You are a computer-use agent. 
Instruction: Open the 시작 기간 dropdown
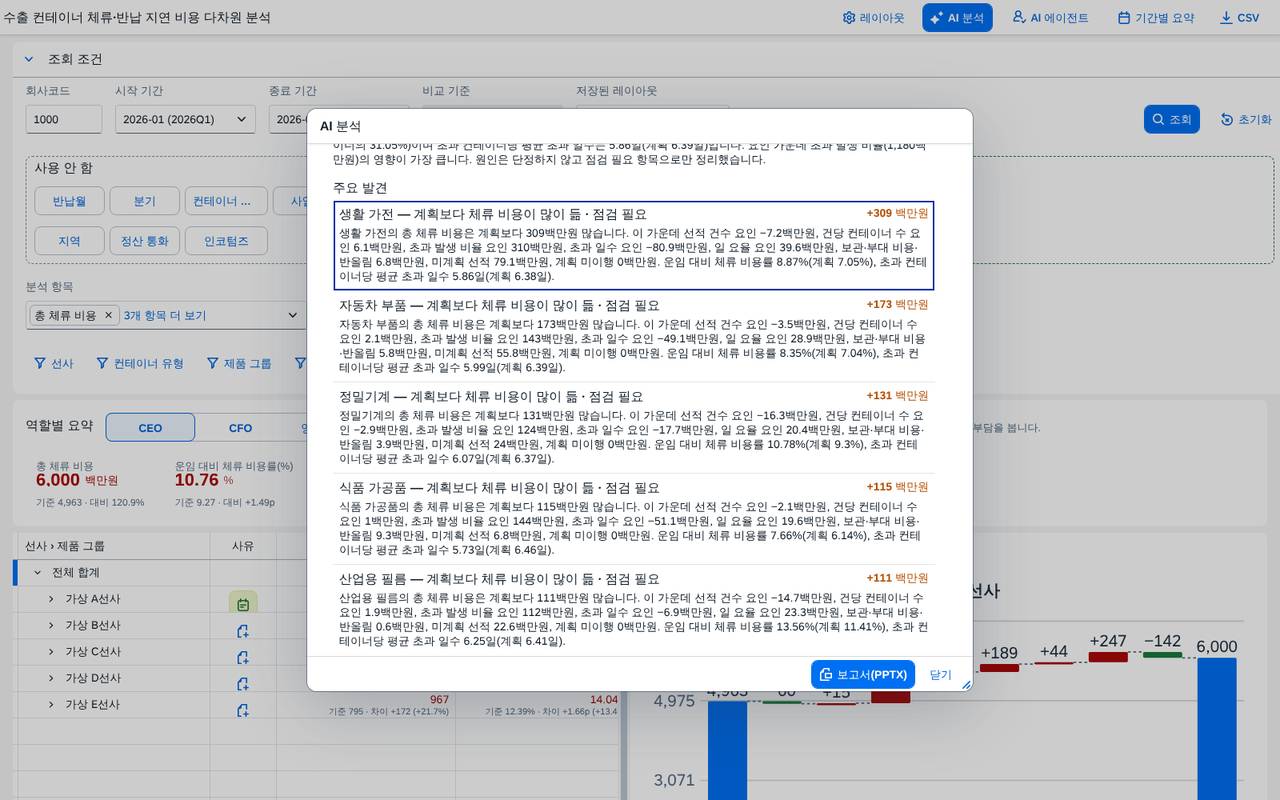pyautogui.click(x=185, y=119)
